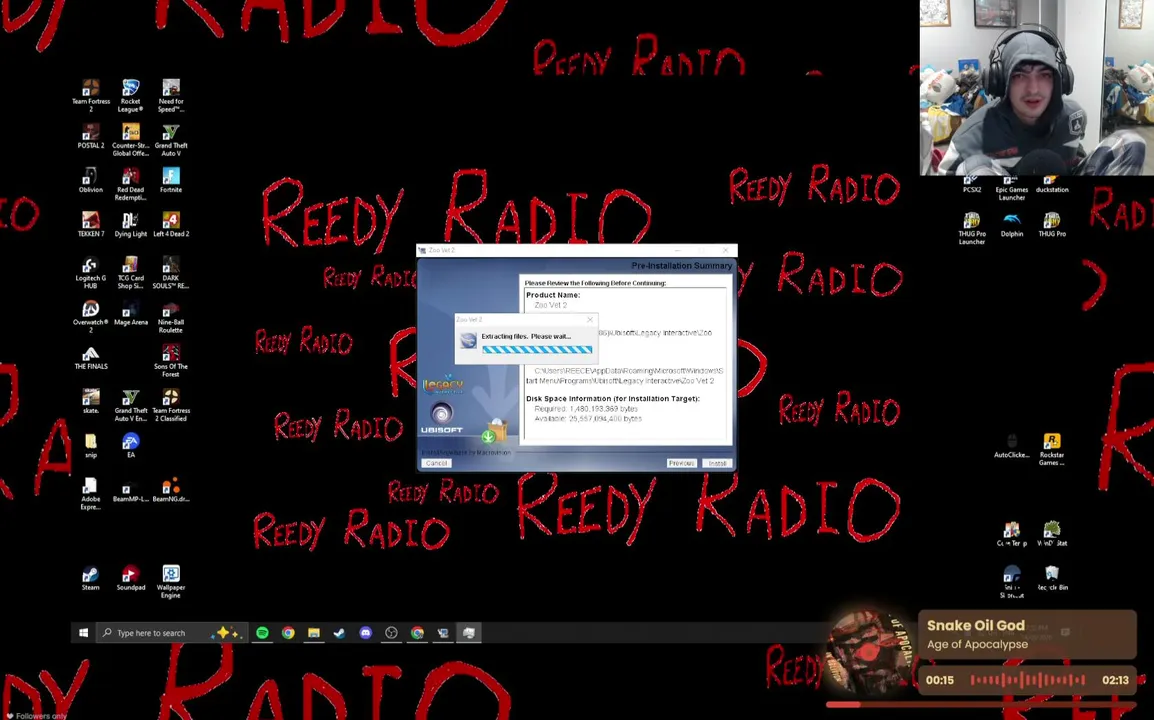Click Cancel in the Zoo Vet 2 installer
Screen dimensions: 1154x720
coord(436,463)
